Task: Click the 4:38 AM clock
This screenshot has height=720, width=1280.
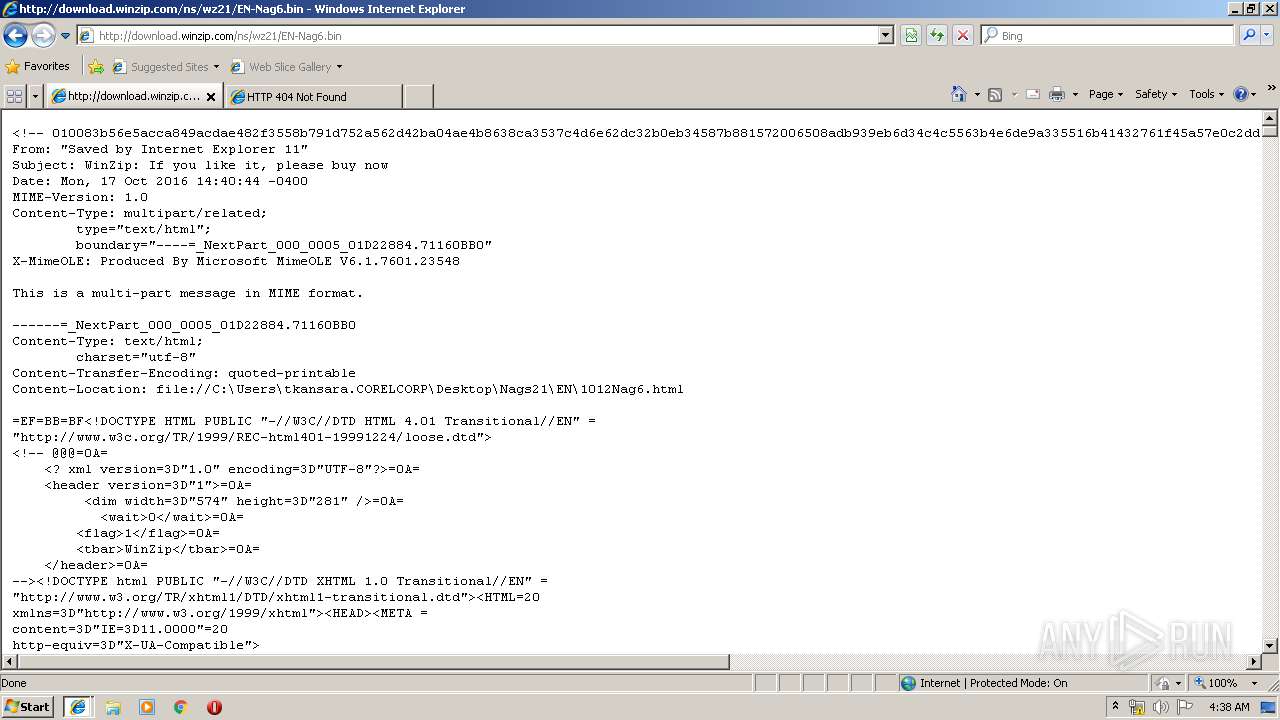Action: point(1229,707)
